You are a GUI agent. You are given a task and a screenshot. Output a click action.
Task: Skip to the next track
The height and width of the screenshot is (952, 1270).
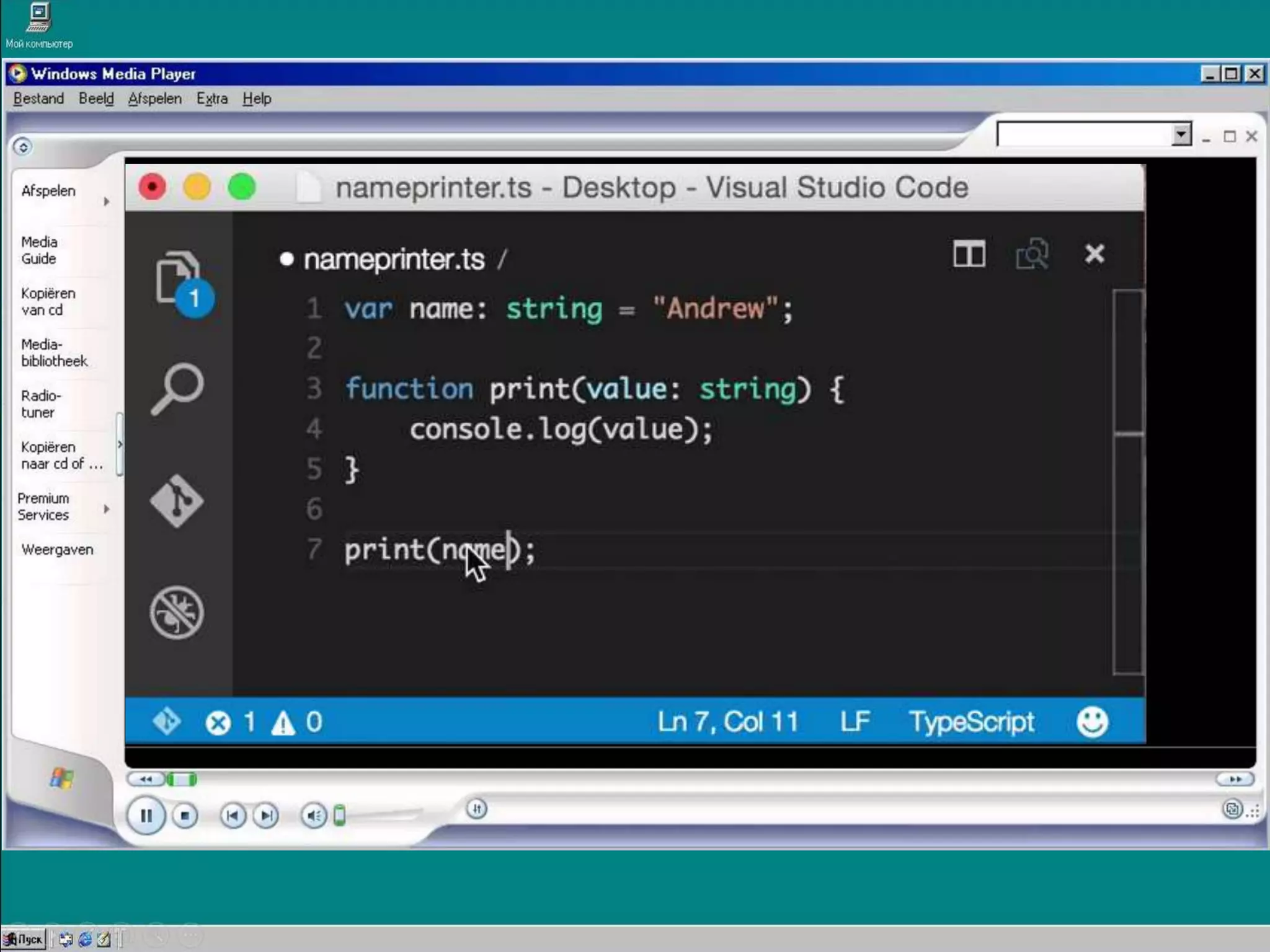[x=266, y=816]
